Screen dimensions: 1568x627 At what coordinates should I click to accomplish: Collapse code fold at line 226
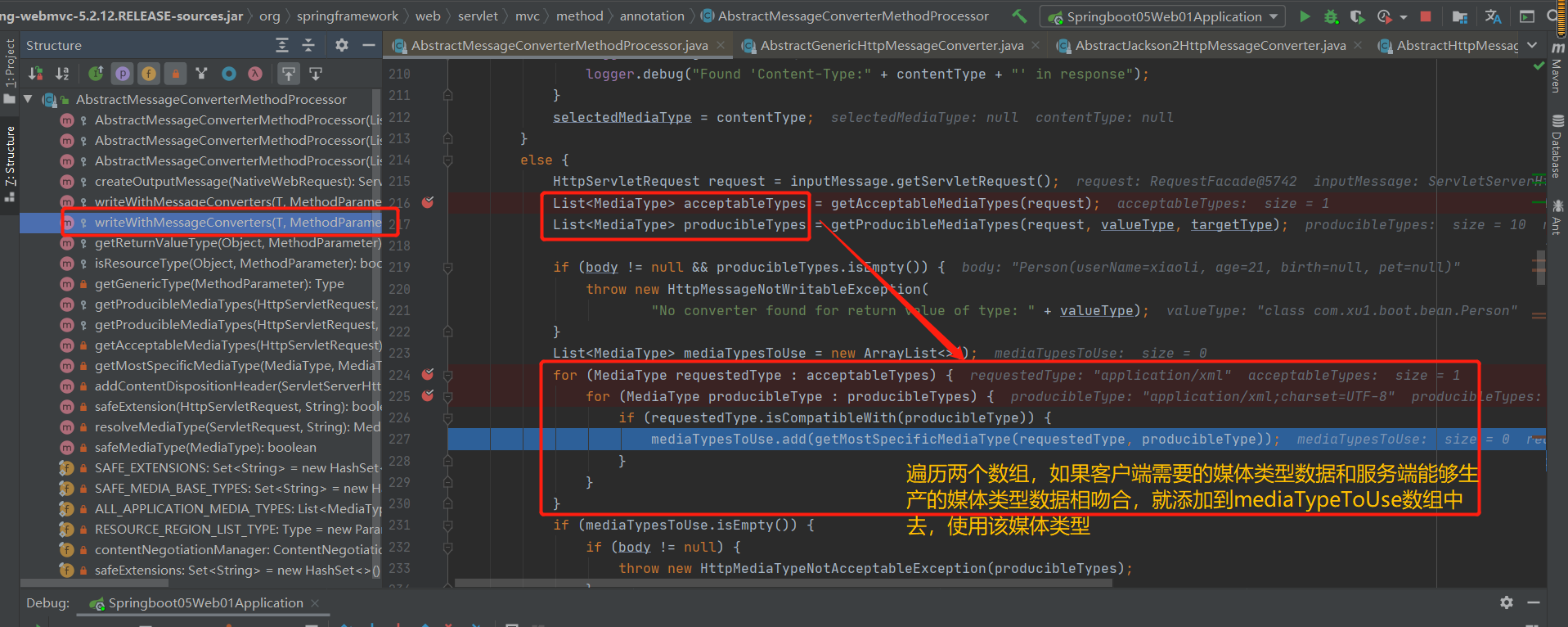click(x=448, y=417)
